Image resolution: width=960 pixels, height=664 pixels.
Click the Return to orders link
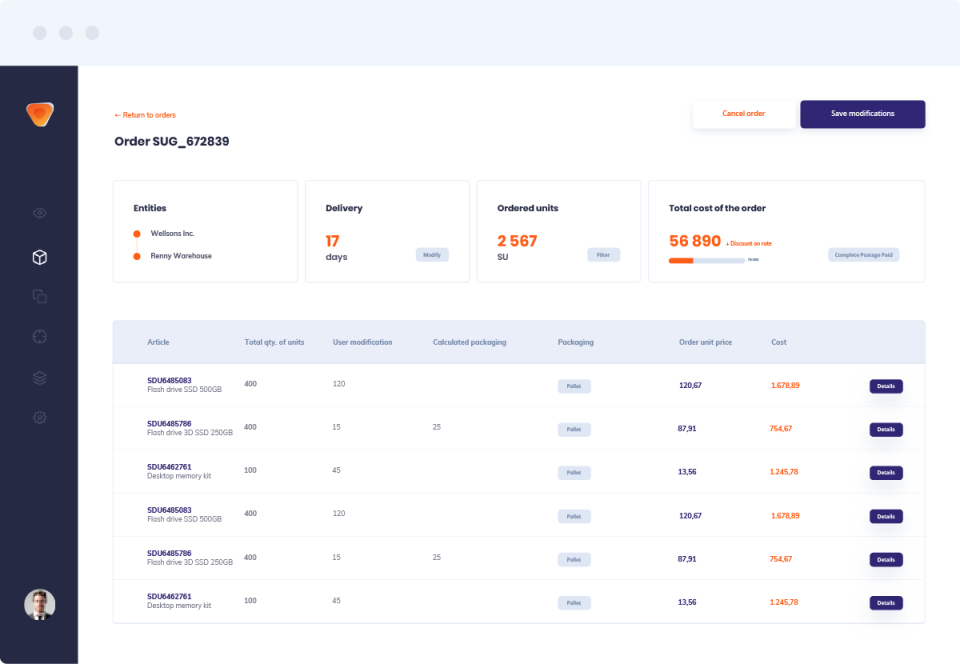(x=145, y=115)
